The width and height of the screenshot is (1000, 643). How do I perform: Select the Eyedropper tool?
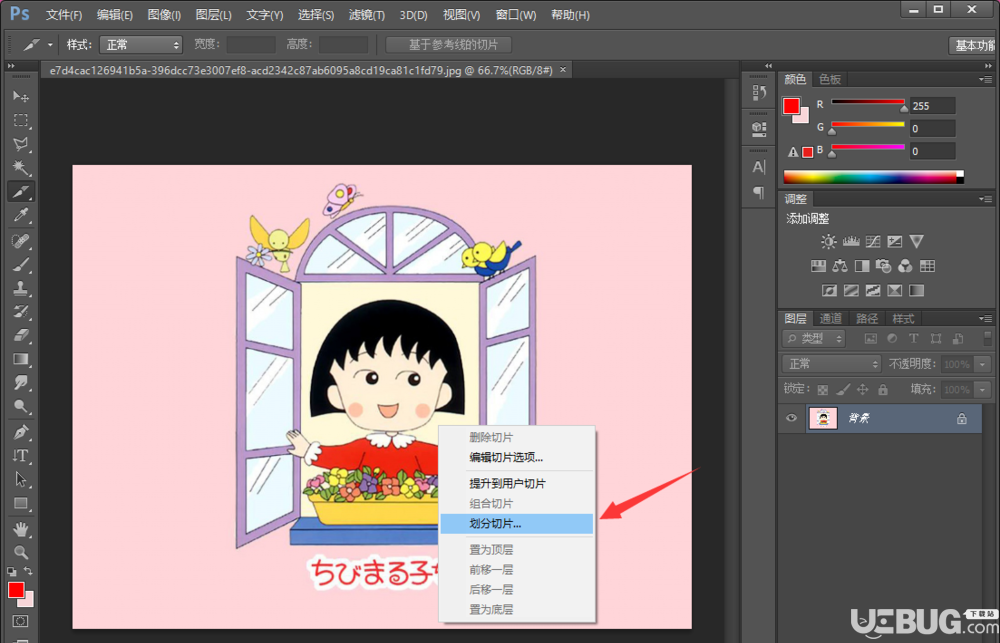(20, 216)
